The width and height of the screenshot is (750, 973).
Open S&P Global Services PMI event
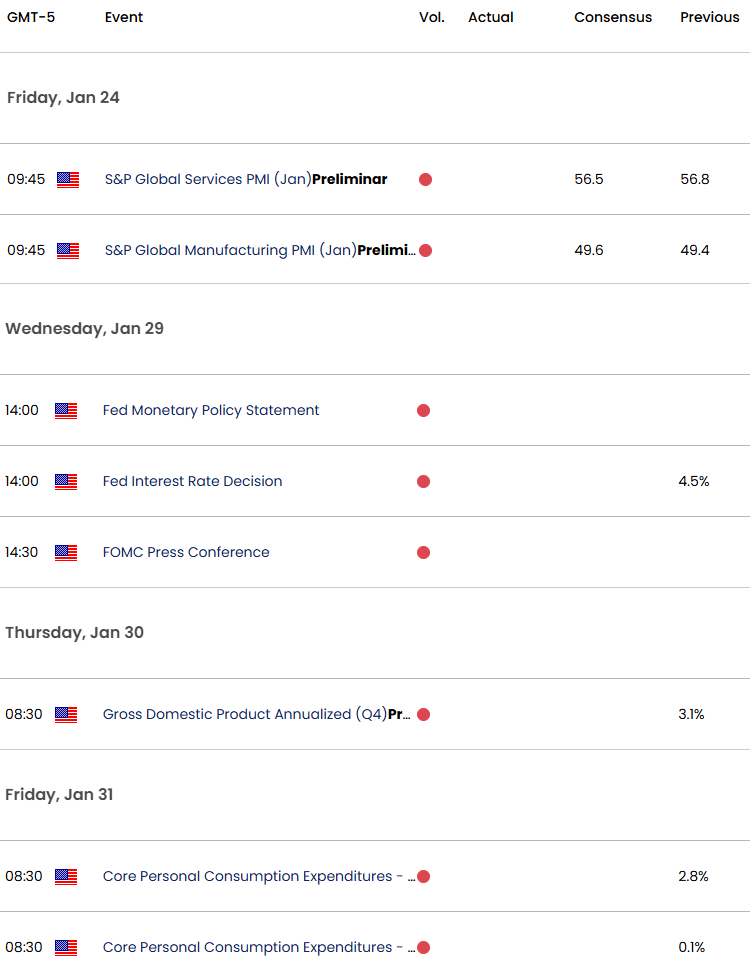(x=246, y=179)
